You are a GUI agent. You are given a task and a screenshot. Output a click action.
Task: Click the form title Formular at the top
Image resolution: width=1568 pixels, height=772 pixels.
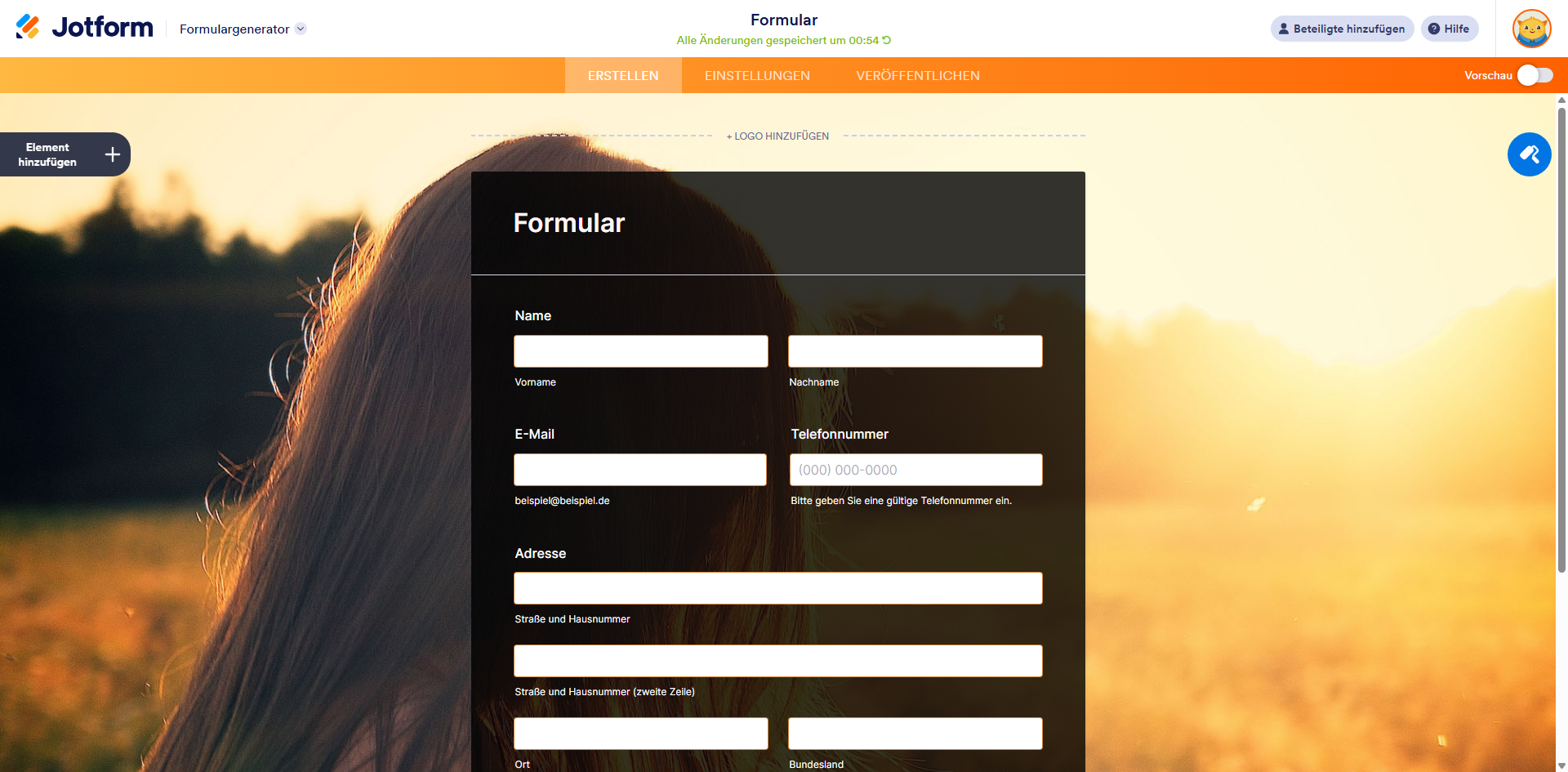[784, 20]
